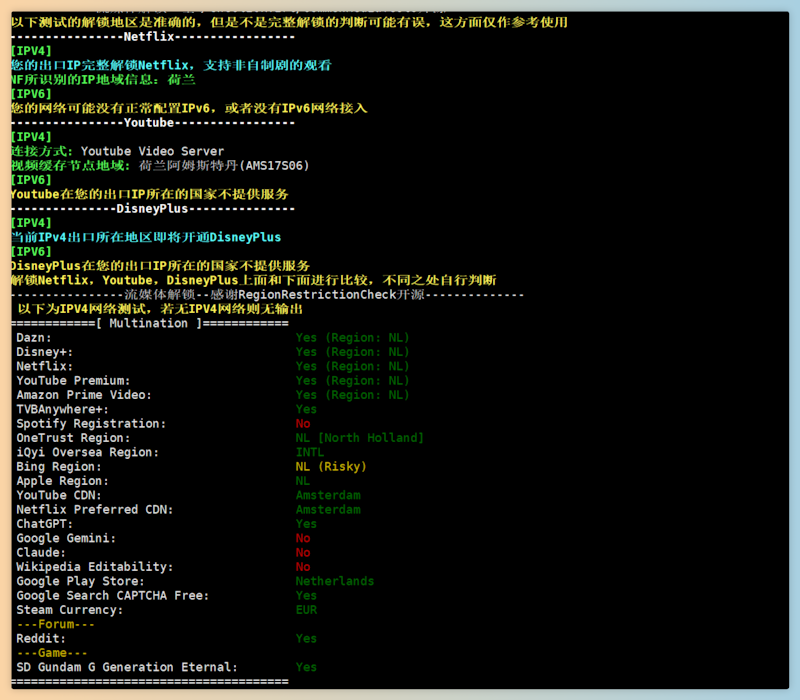Click the 'iQyi Oversea Region:' label

(87, 452)
